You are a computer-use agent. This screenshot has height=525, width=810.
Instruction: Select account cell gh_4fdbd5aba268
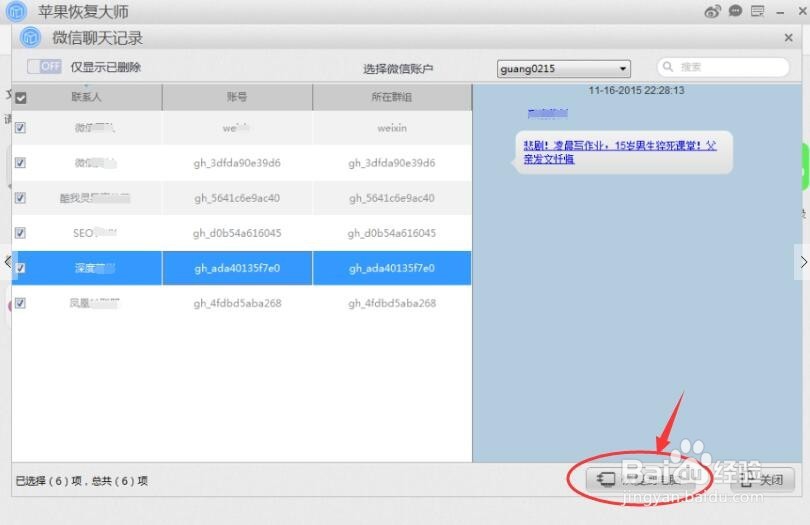(238, 303)
